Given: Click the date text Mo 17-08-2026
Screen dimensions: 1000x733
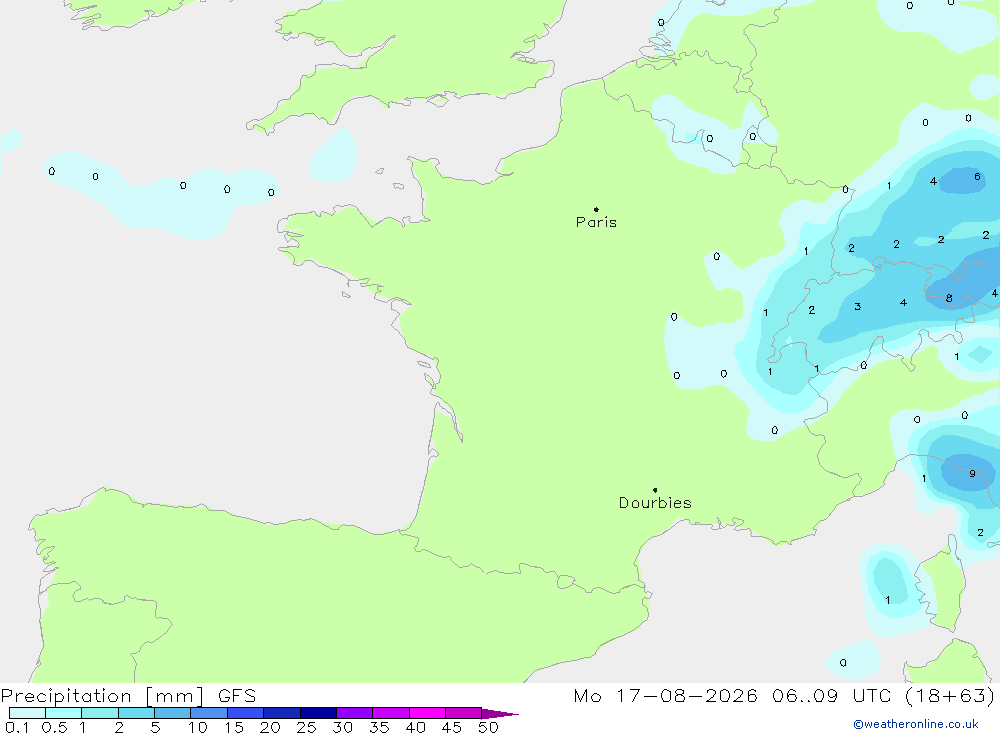Looking at the screenshot, I should pos(665,696).
